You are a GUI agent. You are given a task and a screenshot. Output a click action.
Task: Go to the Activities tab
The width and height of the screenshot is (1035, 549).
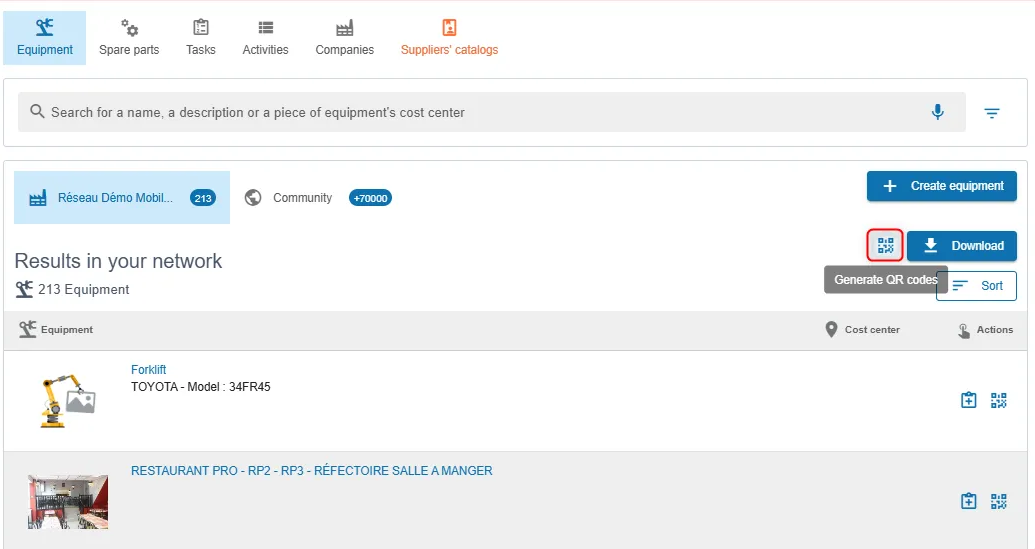click(x=265, y=38)
